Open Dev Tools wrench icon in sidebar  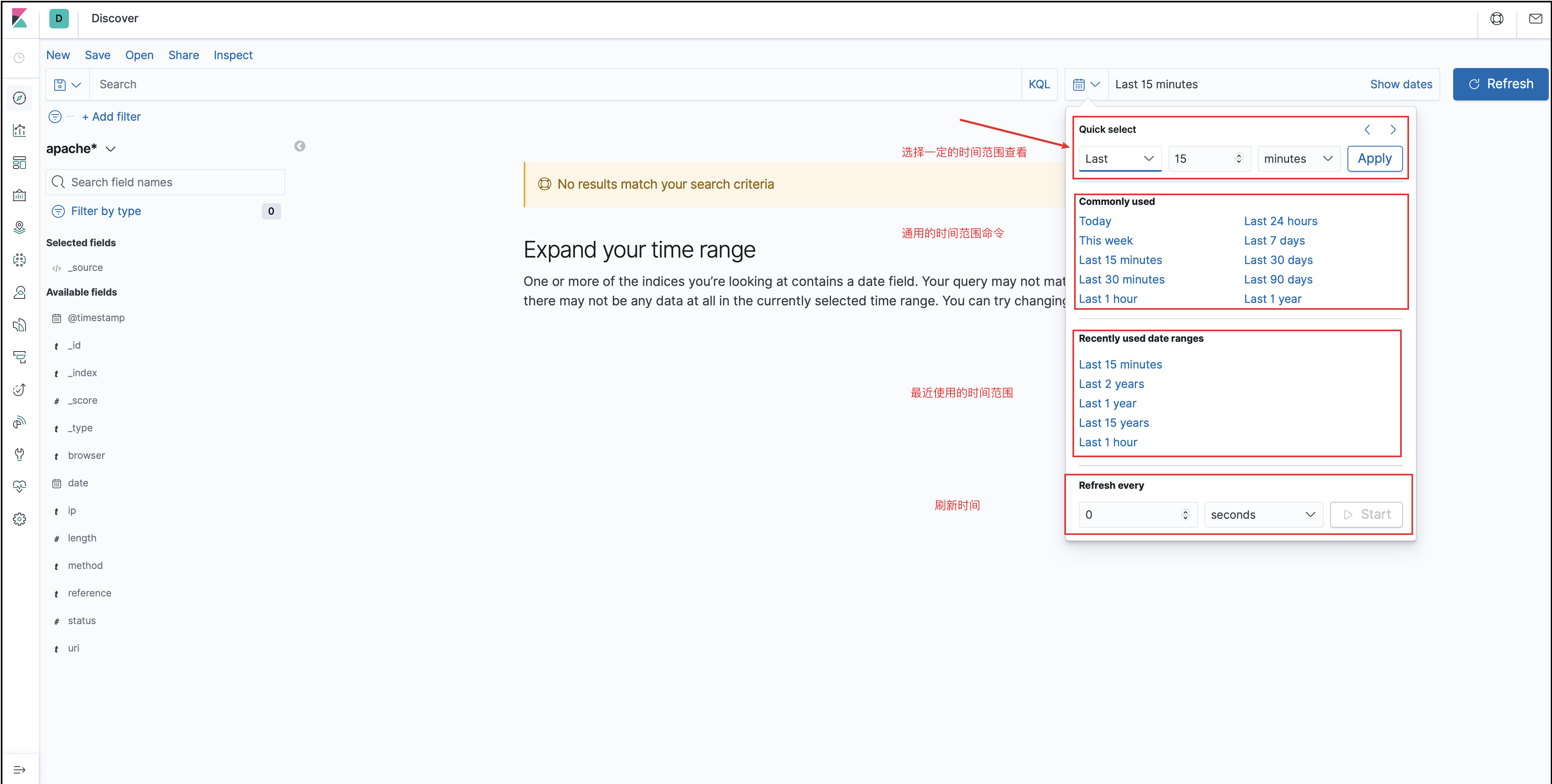(x=19, y=454)
